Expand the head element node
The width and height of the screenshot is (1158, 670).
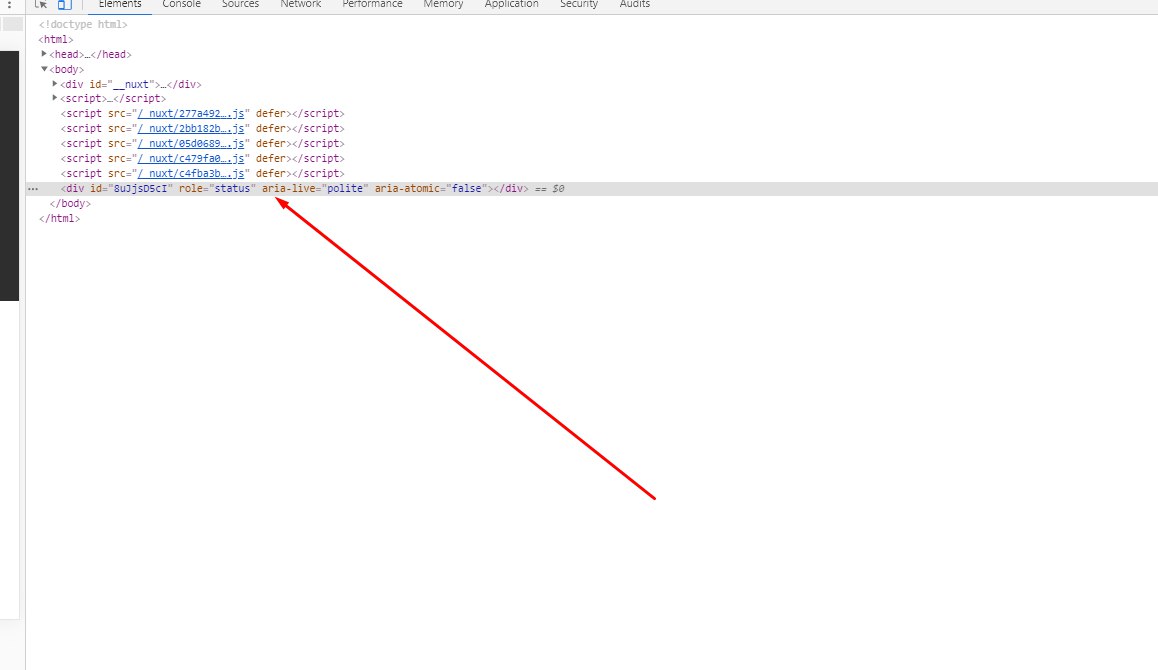point(44,54)
